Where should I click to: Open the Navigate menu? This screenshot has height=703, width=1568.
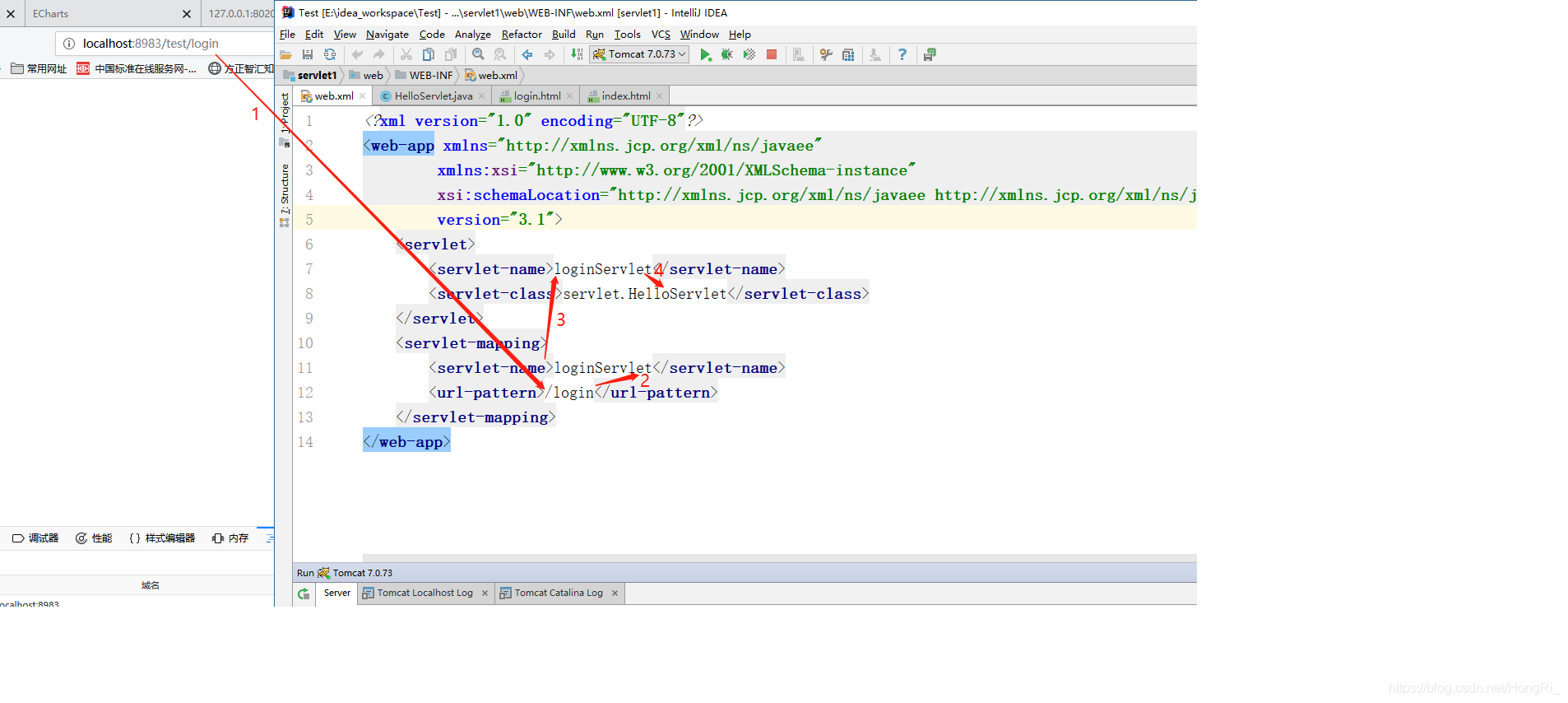pos(387,35)
